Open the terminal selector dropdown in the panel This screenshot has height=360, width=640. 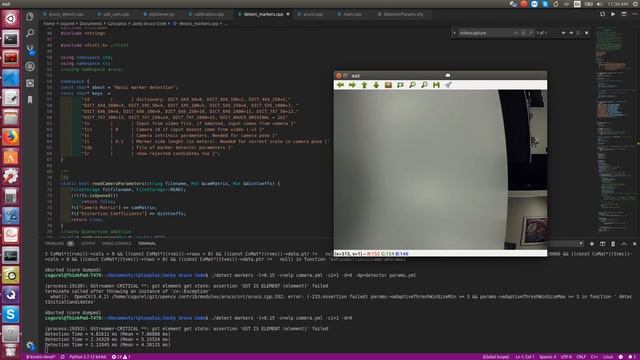[x=565, y=244]
